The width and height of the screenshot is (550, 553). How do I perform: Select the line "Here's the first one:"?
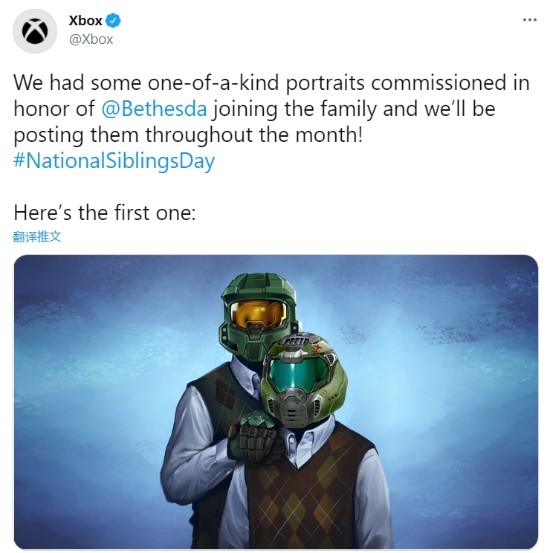pyautogui.click(x=105, y=213)
